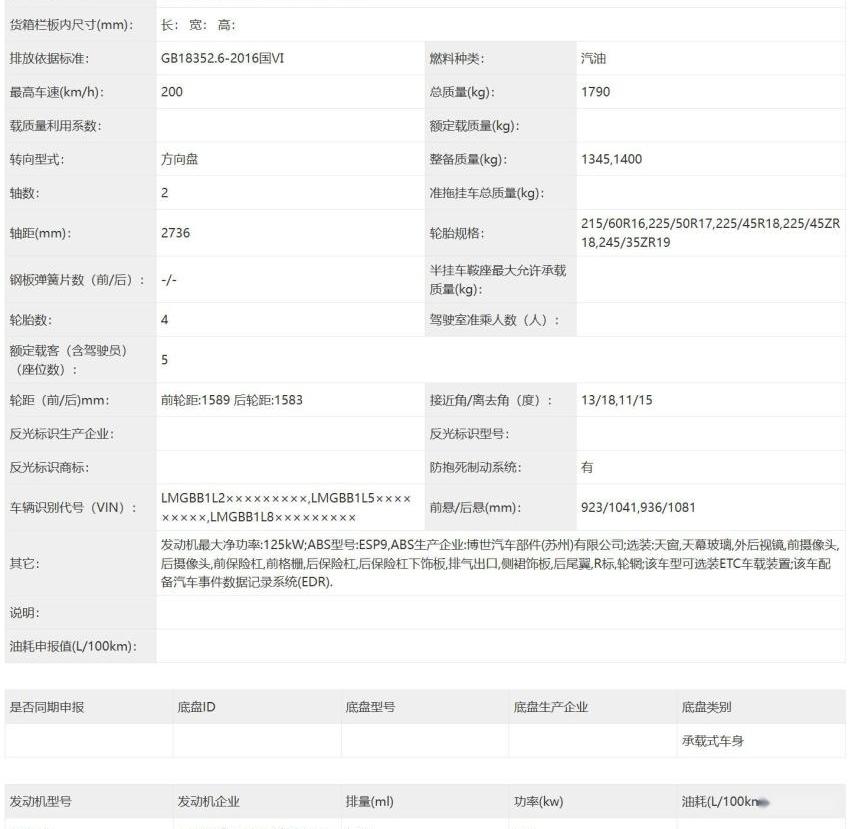This screenshot has height=829, width=852.
Task: Select the VIN codes starting with LMGBB1L2
Action: coord(286,507)
